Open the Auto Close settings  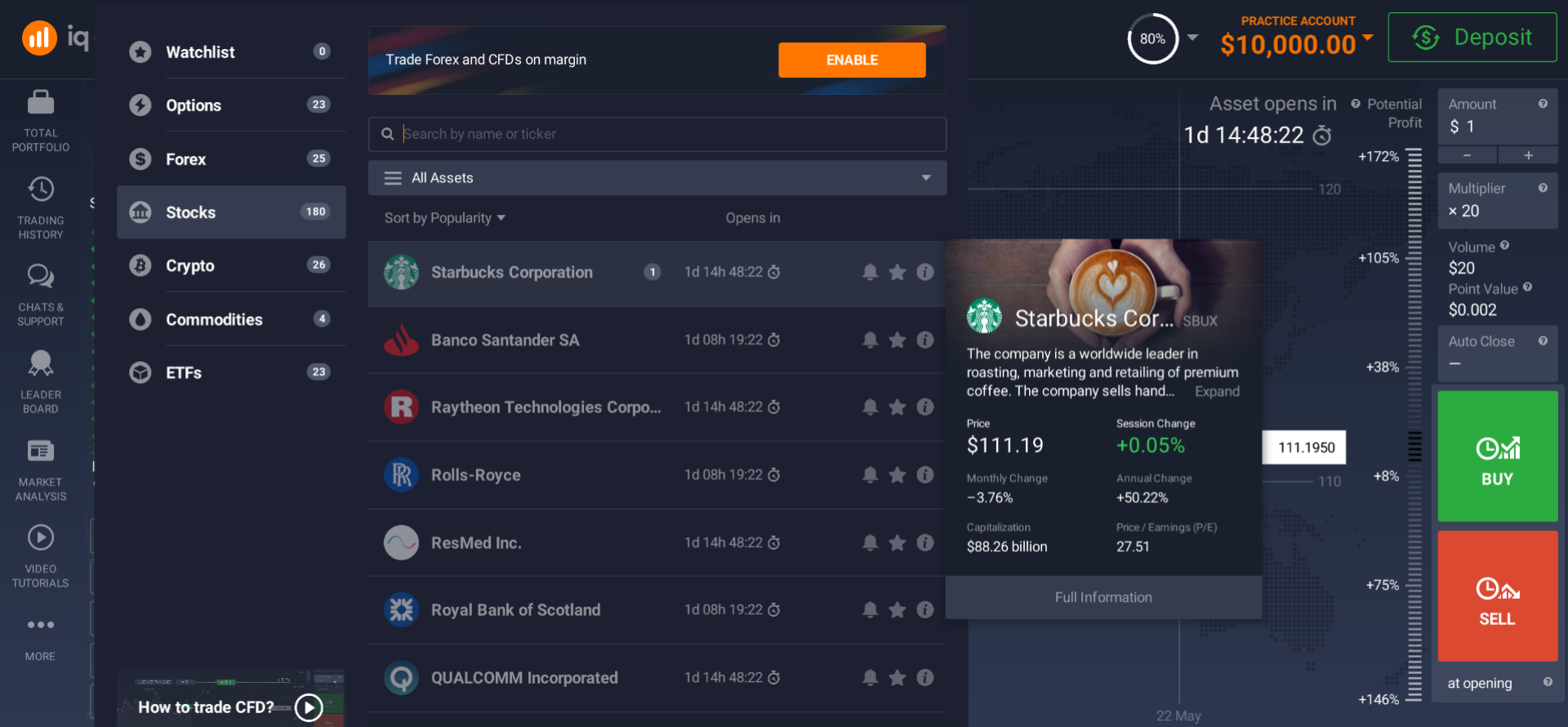point(1498,353)
